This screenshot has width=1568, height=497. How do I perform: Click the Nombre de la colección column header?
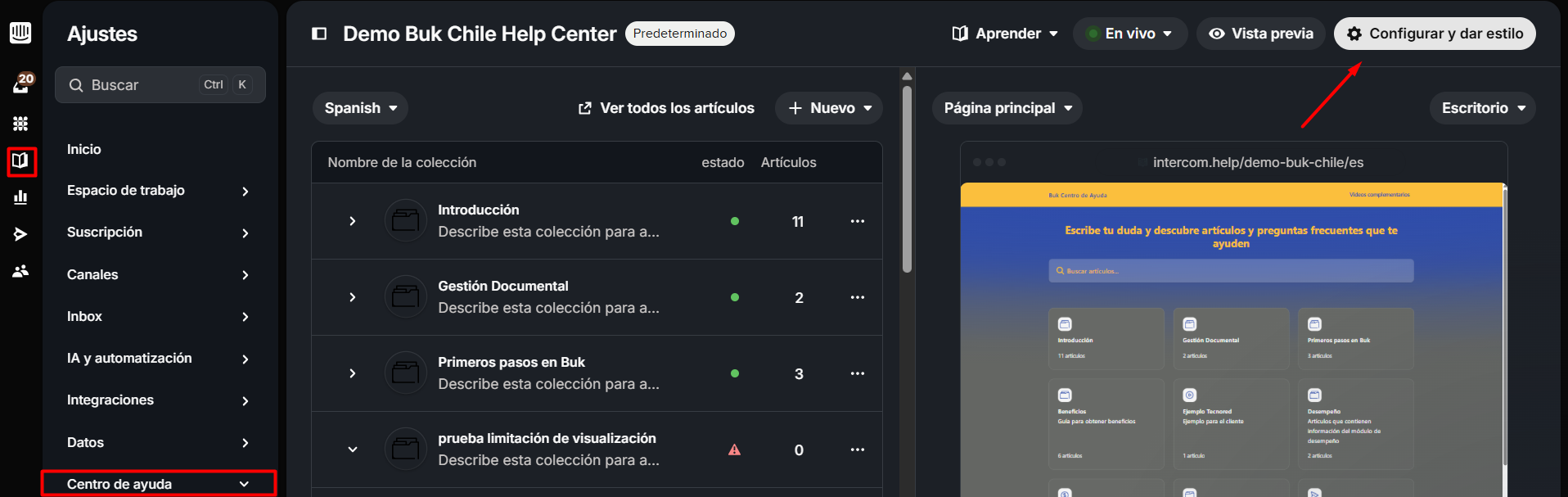[402, 162]
